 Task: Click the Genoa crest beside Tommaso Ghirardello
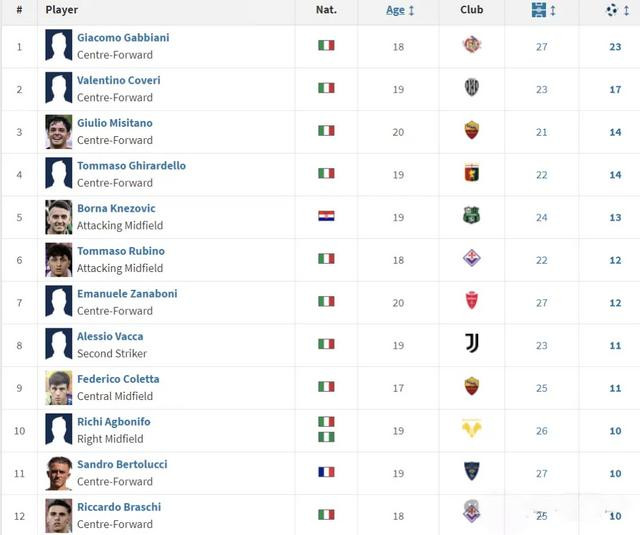pyautogui.click(x=471, y=173)
